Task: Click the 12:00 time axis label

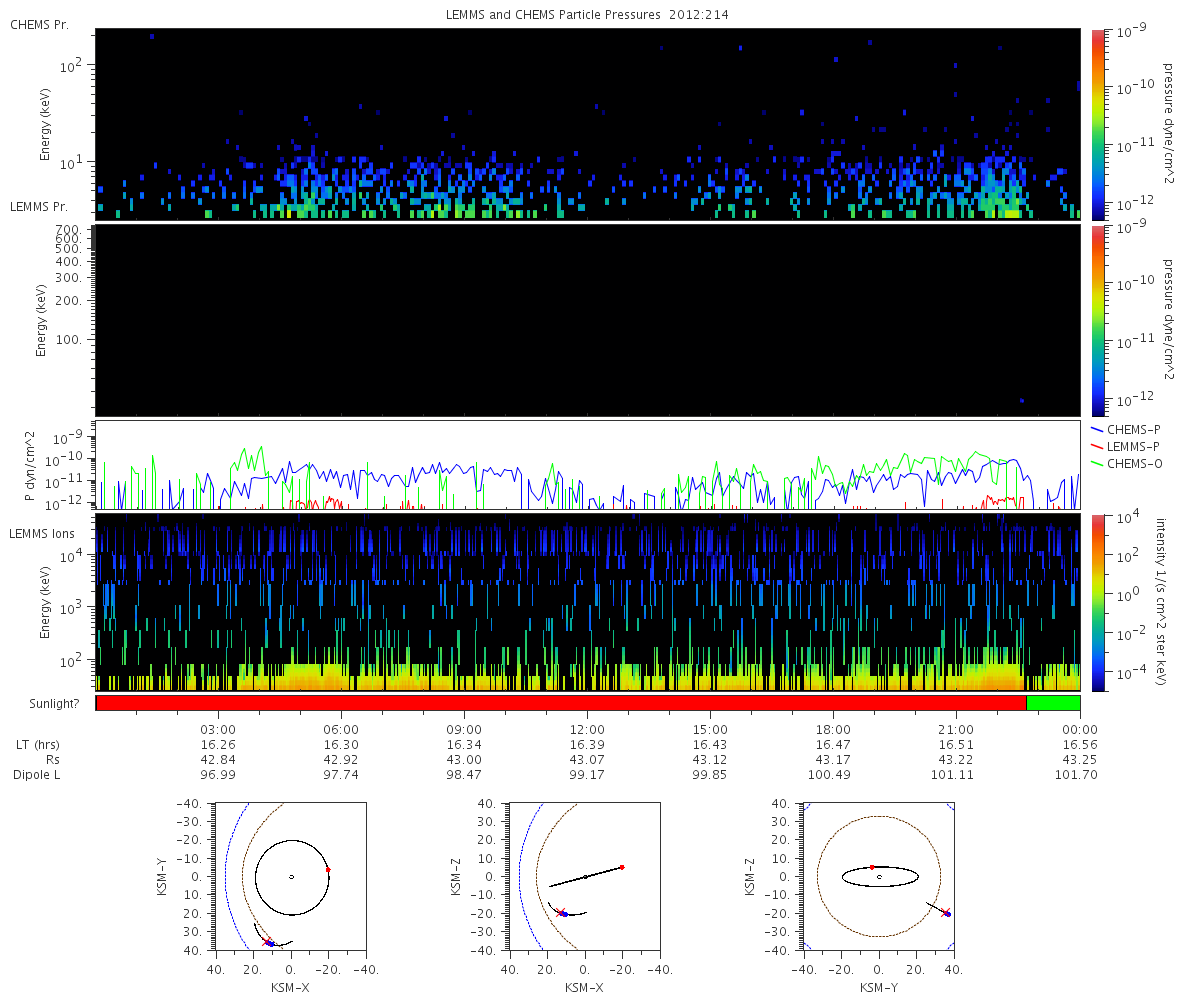Action: point(587,729)
